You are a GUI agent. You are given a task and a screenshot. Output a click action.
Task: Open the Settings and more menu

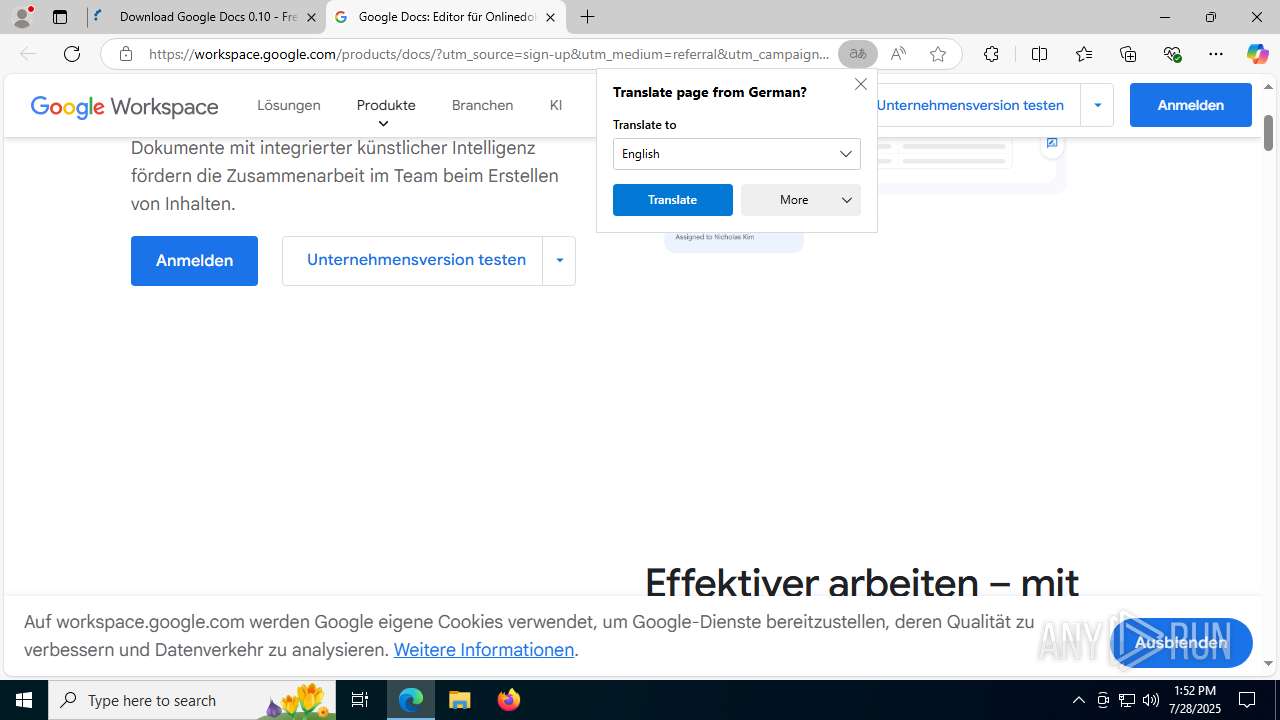1216,54
